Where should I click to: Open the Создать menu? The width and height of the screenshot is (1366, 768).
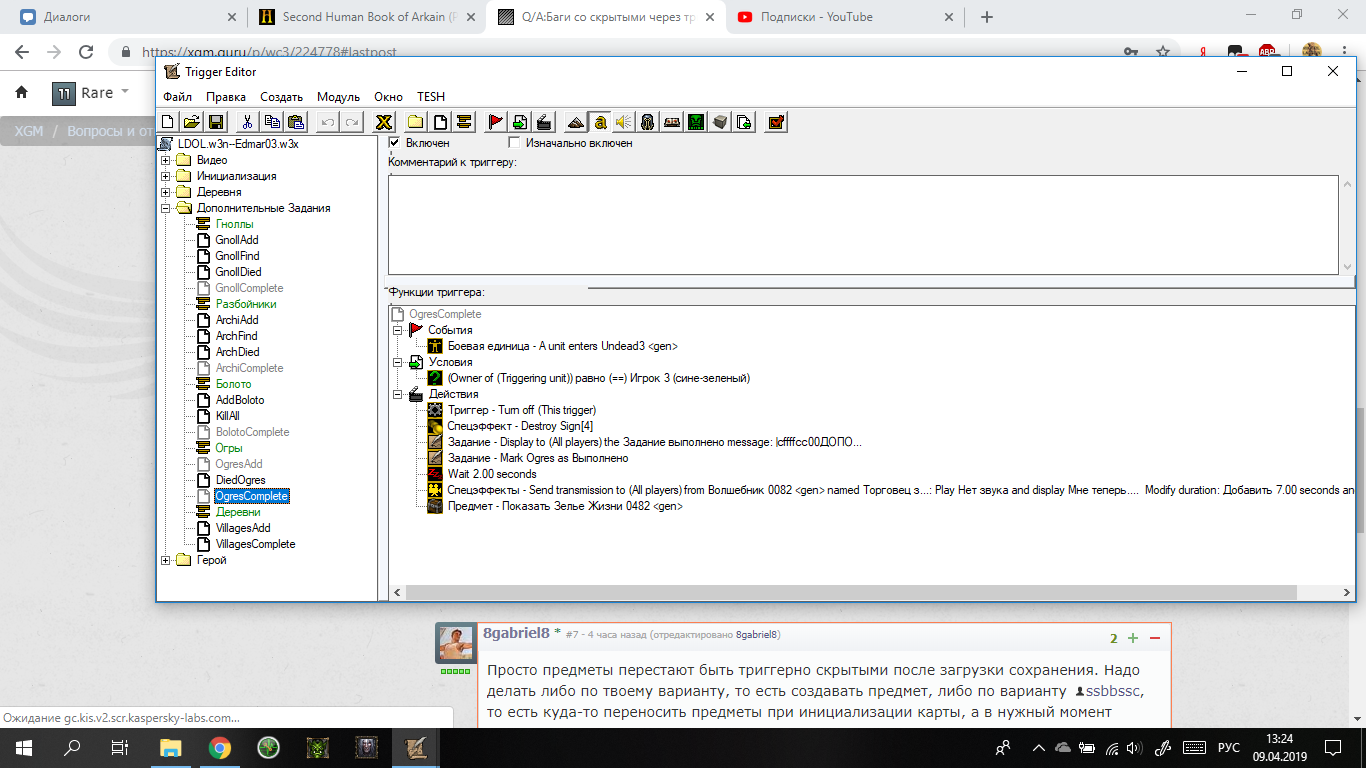point(281,97)
